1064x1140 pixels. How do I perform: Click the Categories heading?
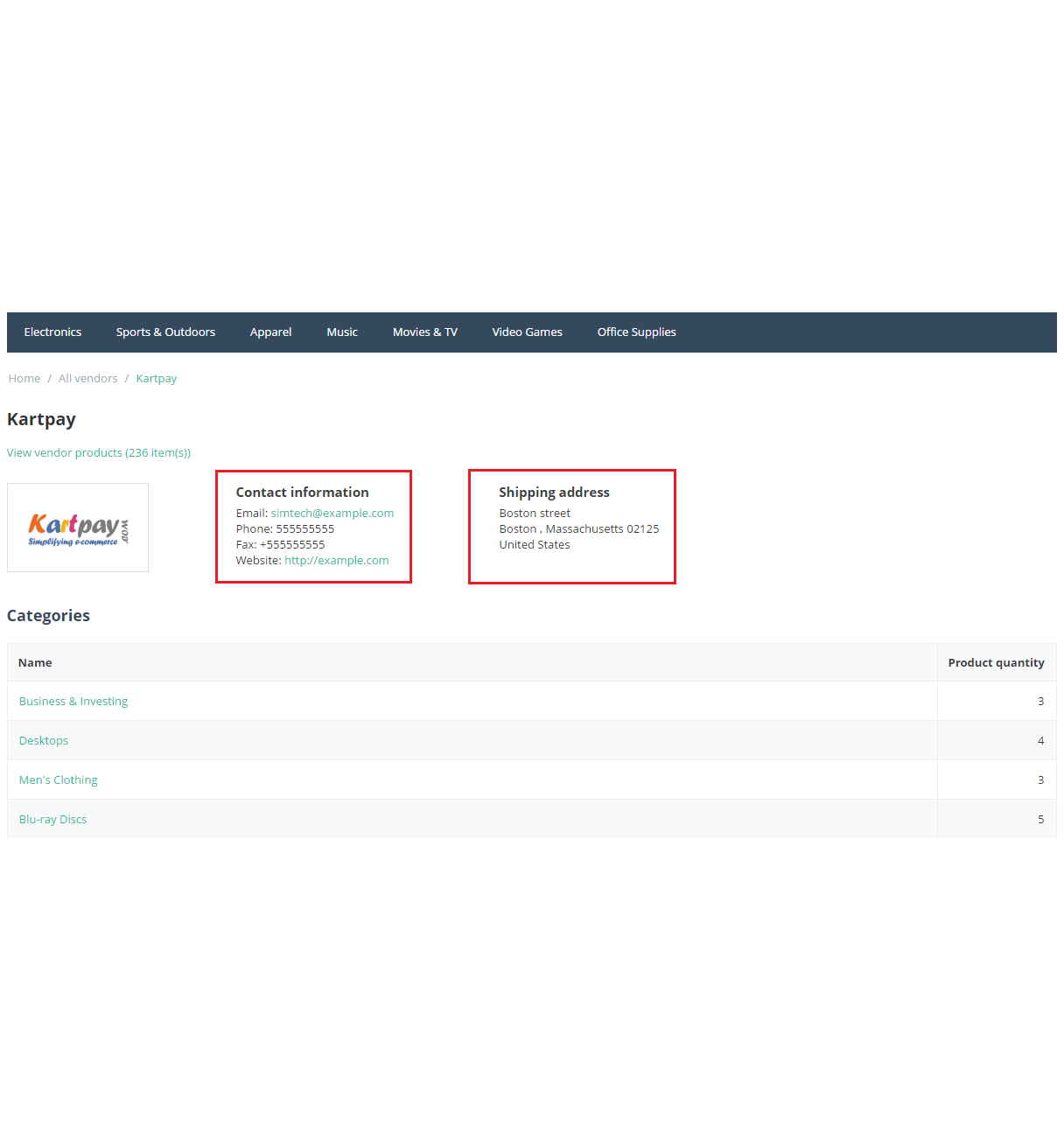pyautogui.click(x=48, y=616)
